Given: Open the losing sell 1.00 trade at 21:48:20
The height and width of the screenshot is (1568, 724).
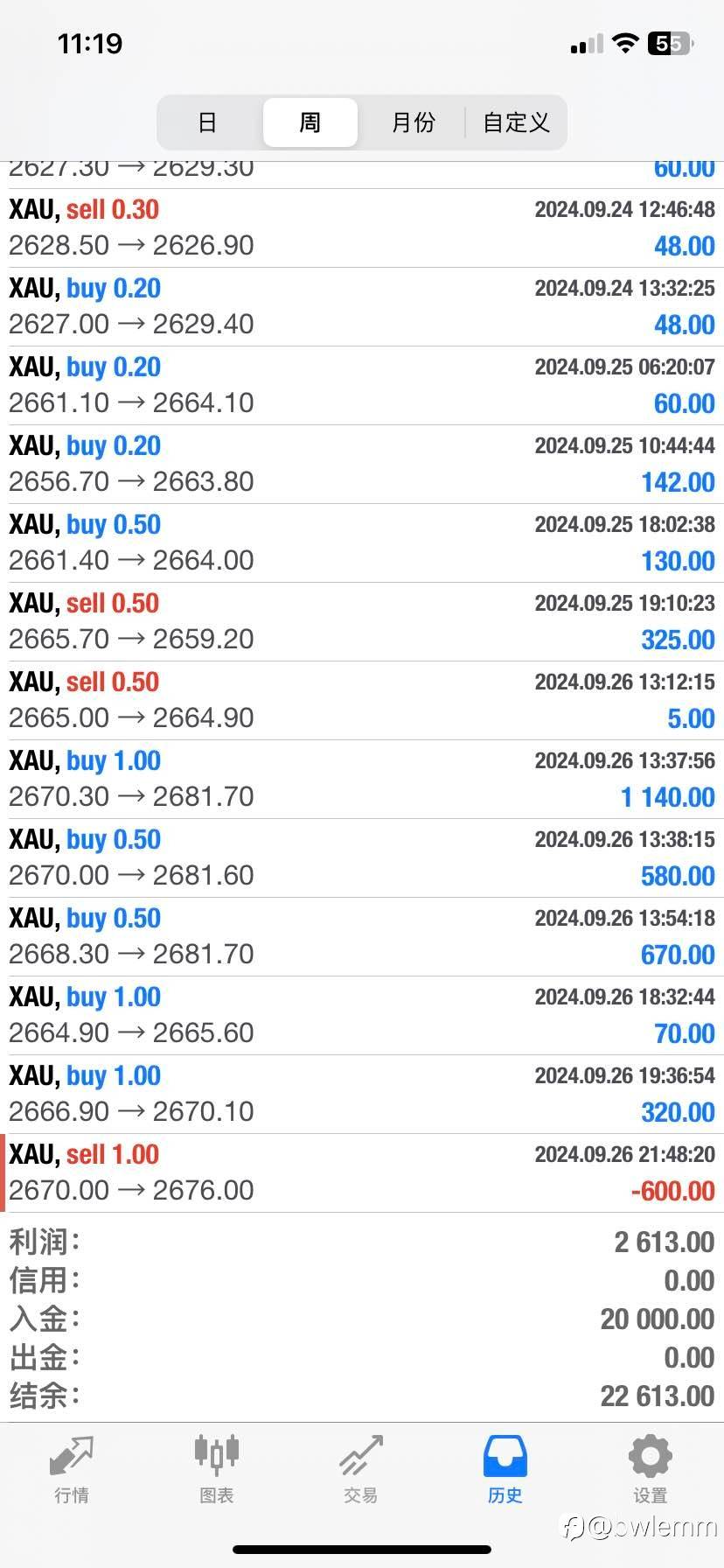Looking at the screenshot, I should click(362, 1172).
